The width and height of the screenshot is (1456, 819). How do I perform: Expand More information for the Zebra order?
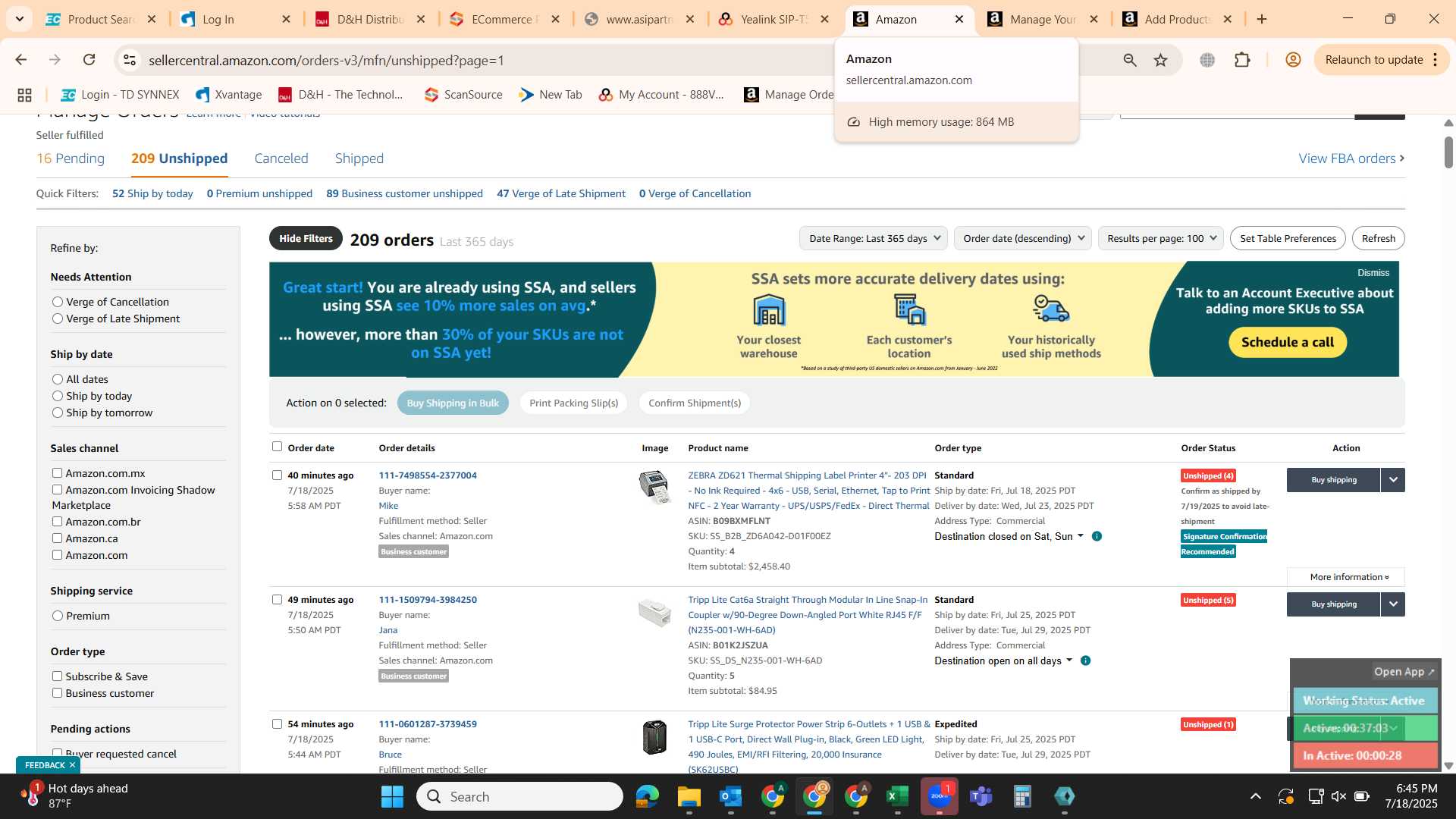click(x=1346, y=577)
